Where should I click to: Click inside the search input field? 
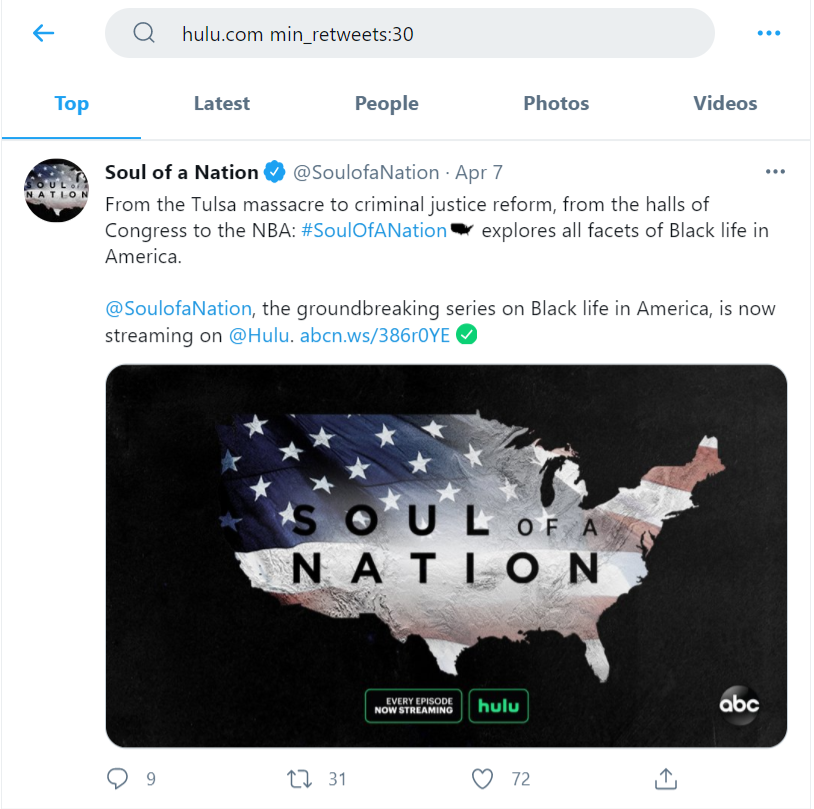tap(400, 32)
